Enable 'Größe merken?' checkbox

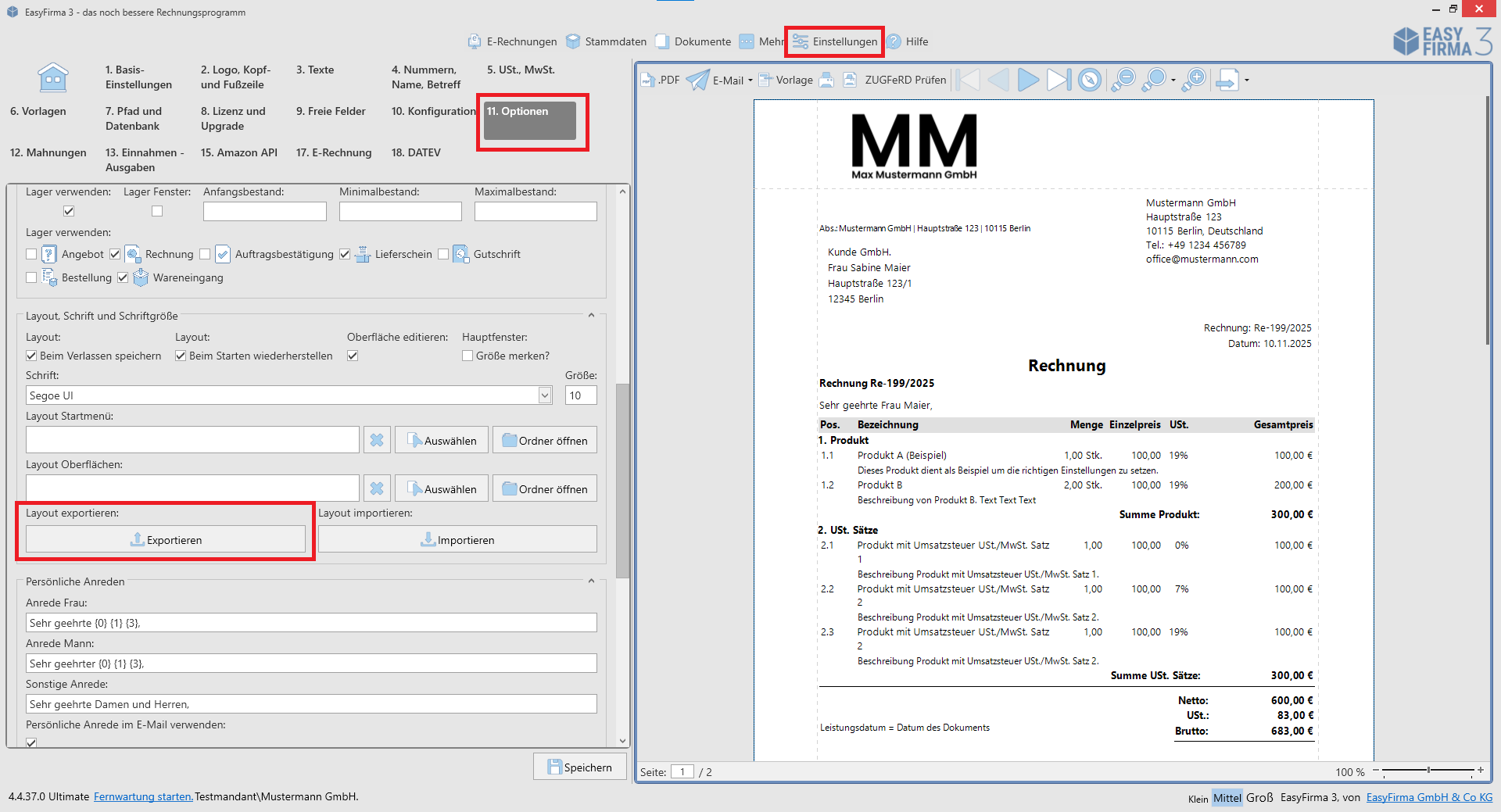pyautogui.click(x=467, y=356)
